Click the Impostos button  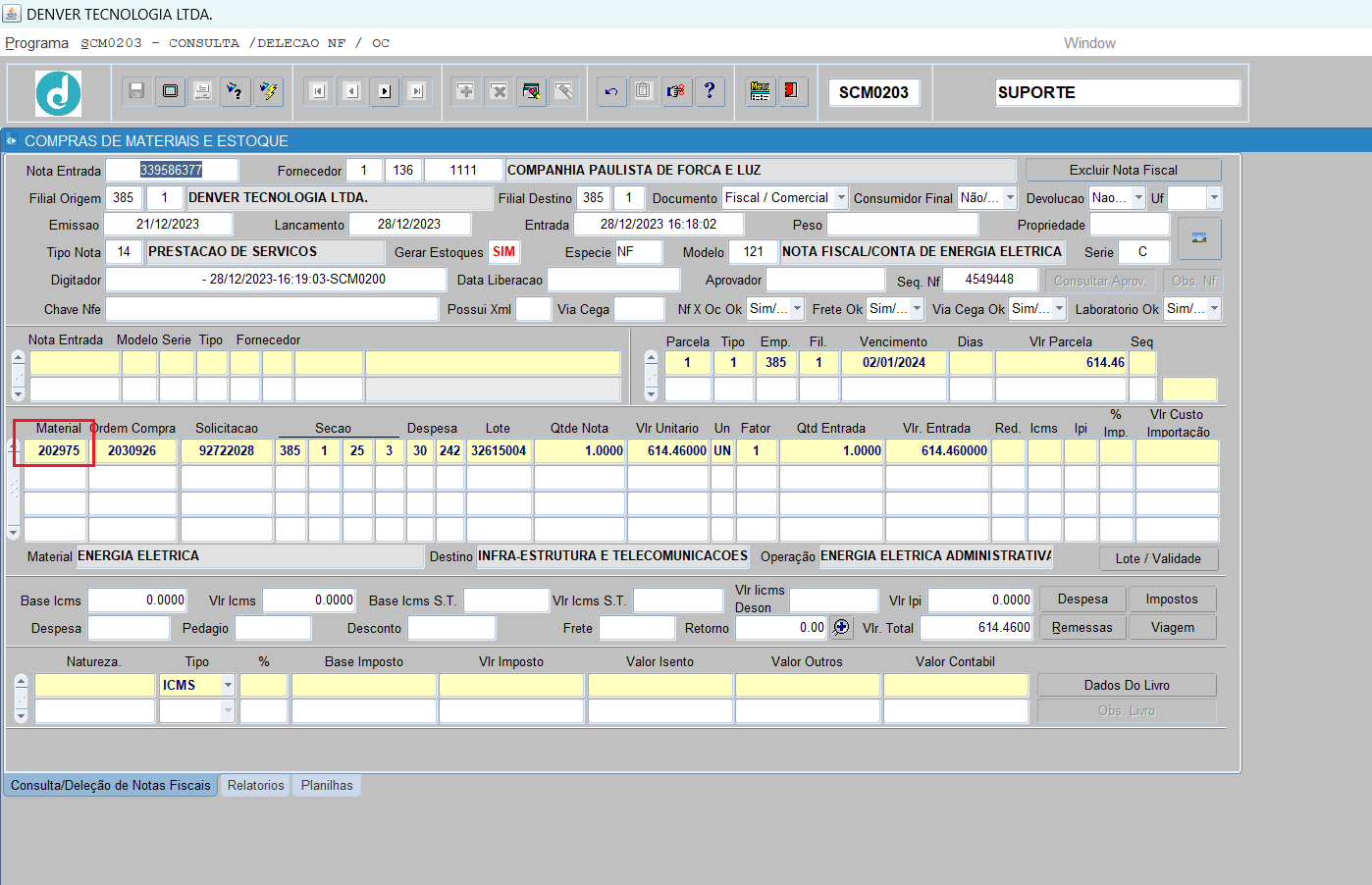point(1172,599)
